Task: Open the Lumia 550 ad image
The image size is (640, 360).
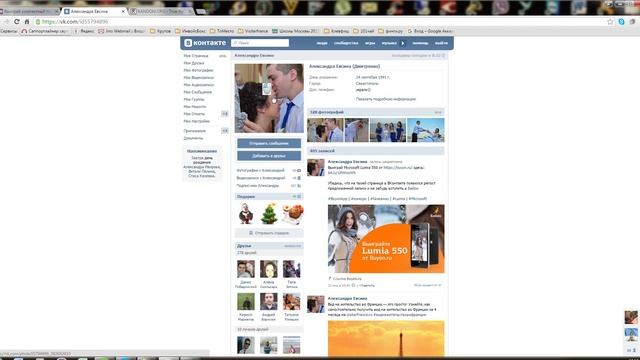Action: coord(386,239)
